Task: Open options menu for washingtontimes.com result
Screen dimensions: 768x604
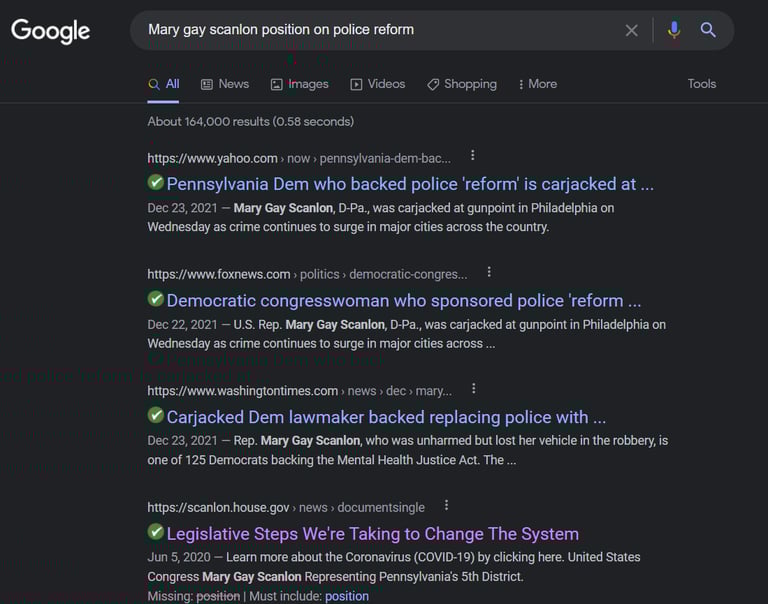Action: 473,388
